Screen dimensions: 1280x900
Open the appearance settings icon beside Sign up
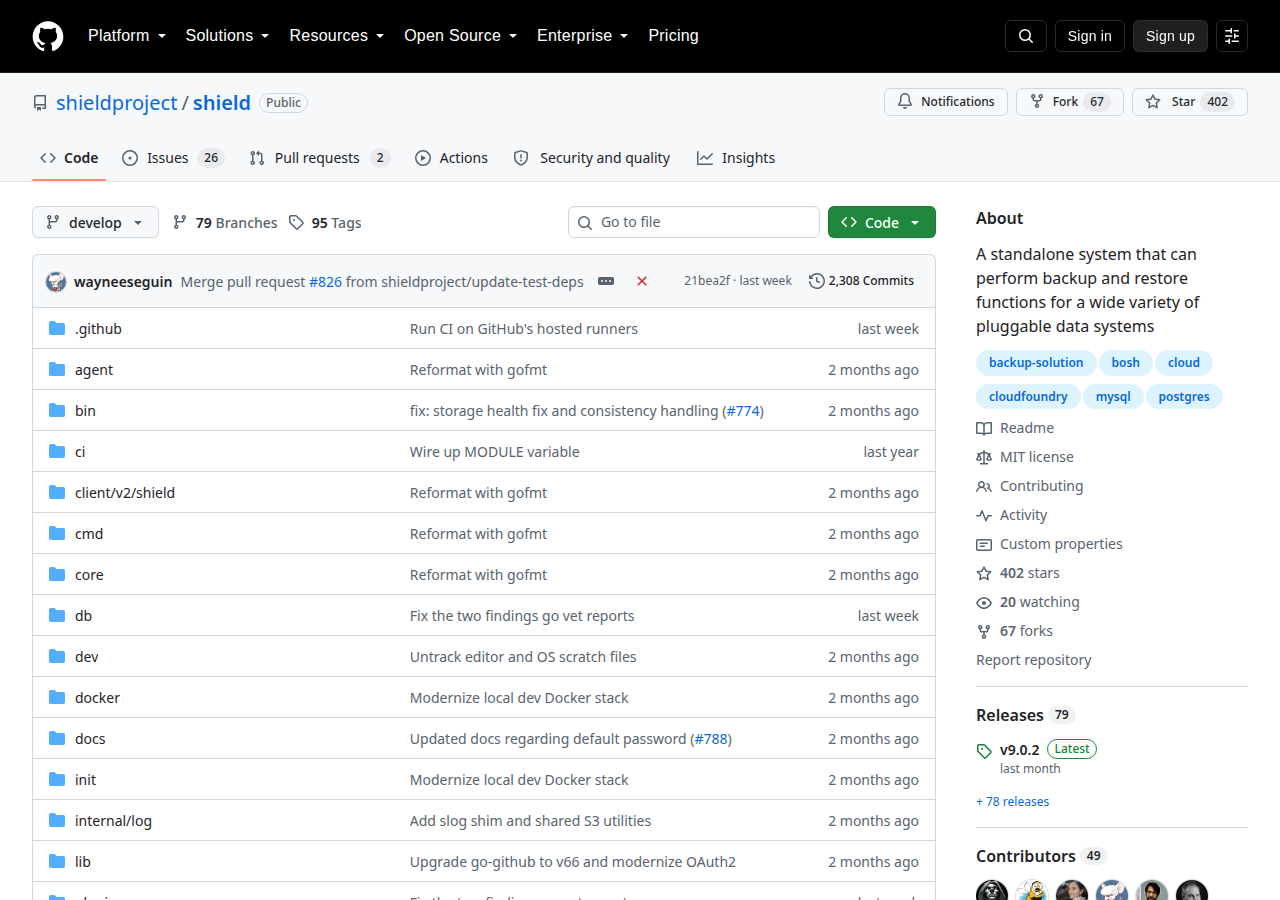pos(1232,36)
